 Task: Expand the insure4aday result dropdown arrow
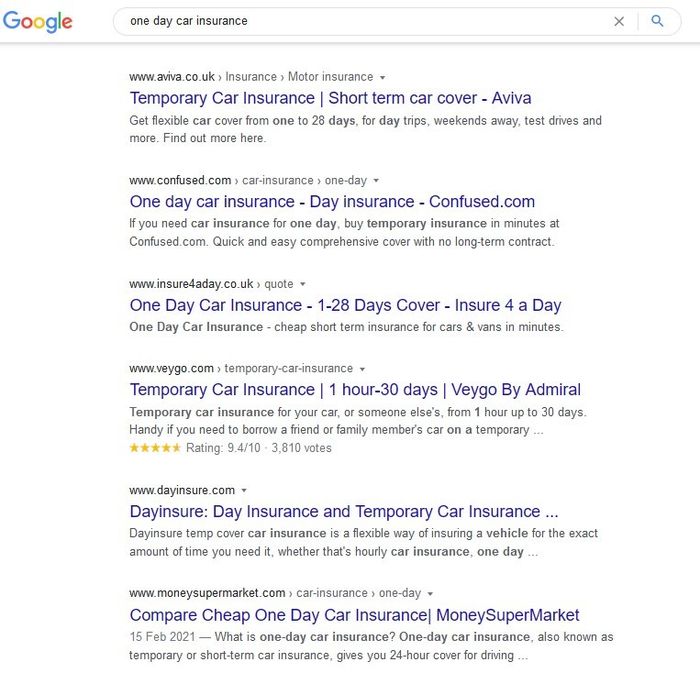pos(303,285)
